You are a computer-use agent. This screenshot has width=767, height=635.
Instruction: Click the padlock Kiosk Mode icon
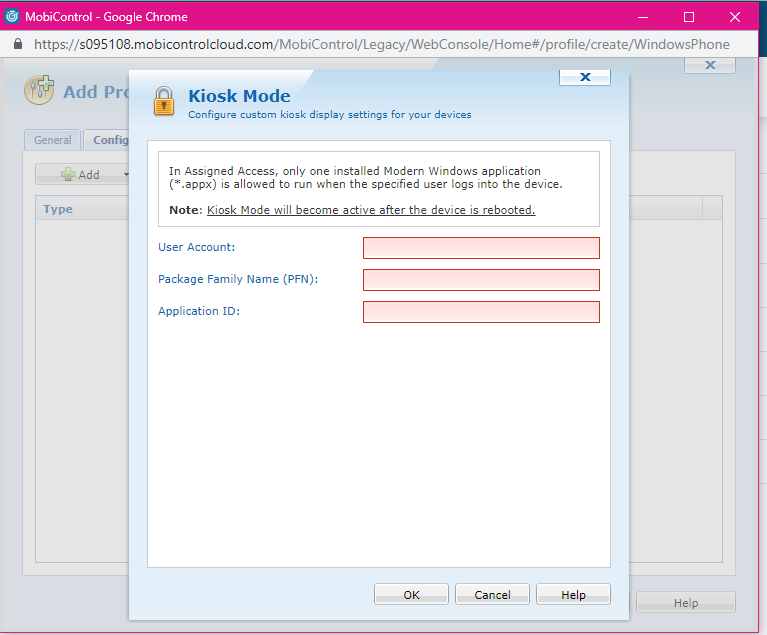click(x=163, y=101)
